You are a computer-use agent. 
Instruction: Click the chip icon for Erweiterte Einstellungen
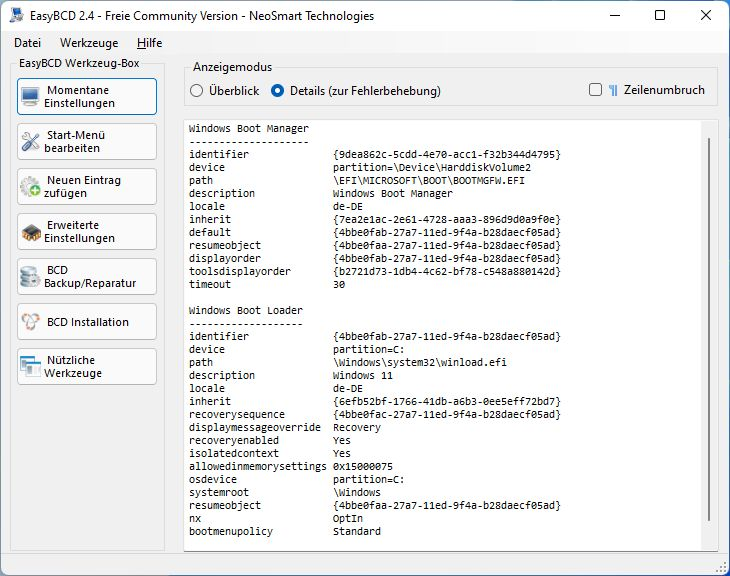click(31, 232)
